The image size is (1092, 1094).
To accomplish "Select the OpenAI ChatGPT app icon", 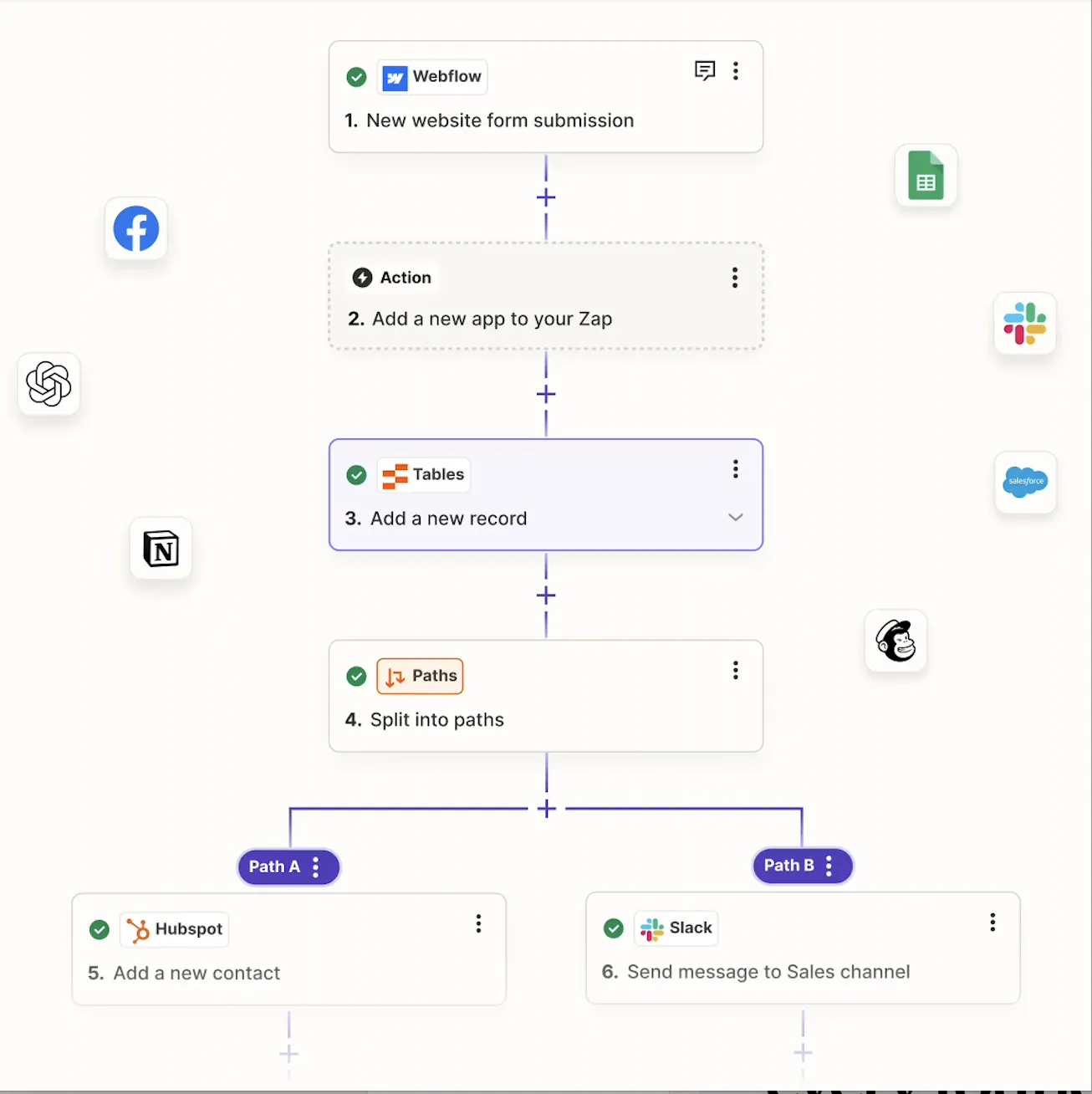I will point(48,384).
